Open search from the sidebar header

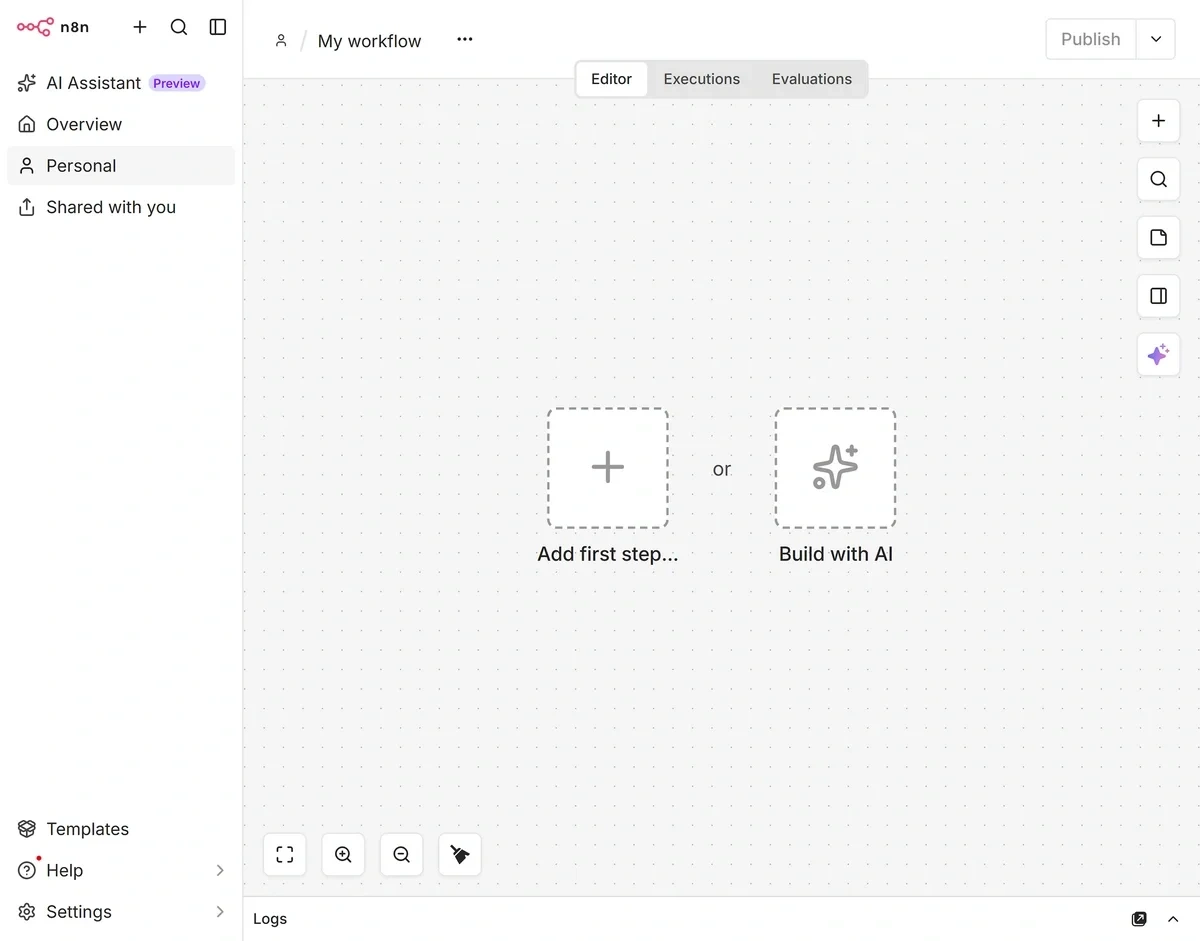(179, 27)
